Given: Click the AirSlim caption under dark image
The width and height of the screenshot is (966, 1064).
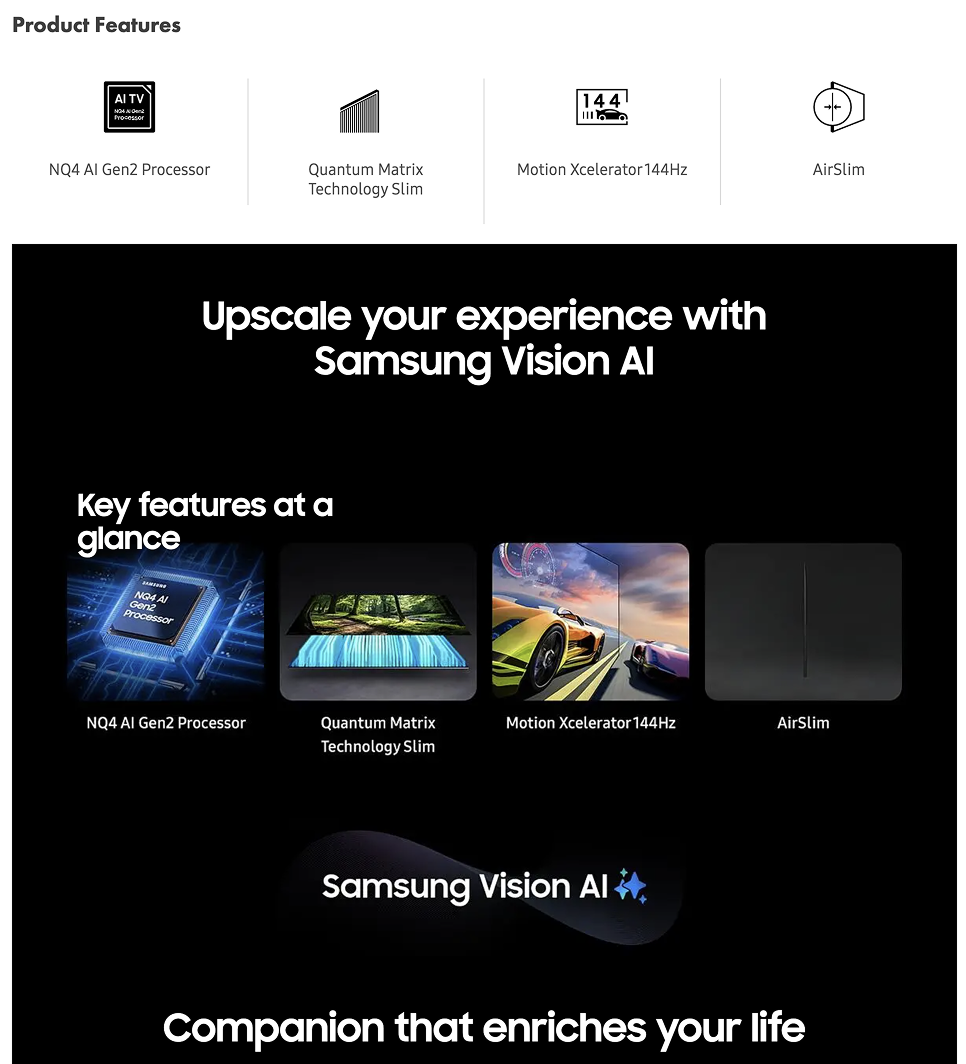Looking at the screenshot, I should (x=803, y=723).
